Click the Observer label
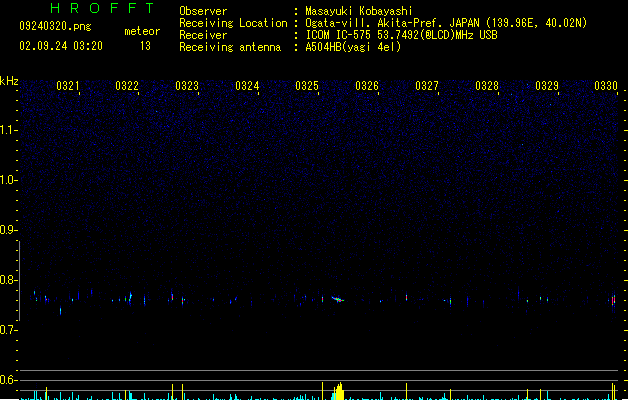Screen dimensions: 629x400 (x=203, y=11)
